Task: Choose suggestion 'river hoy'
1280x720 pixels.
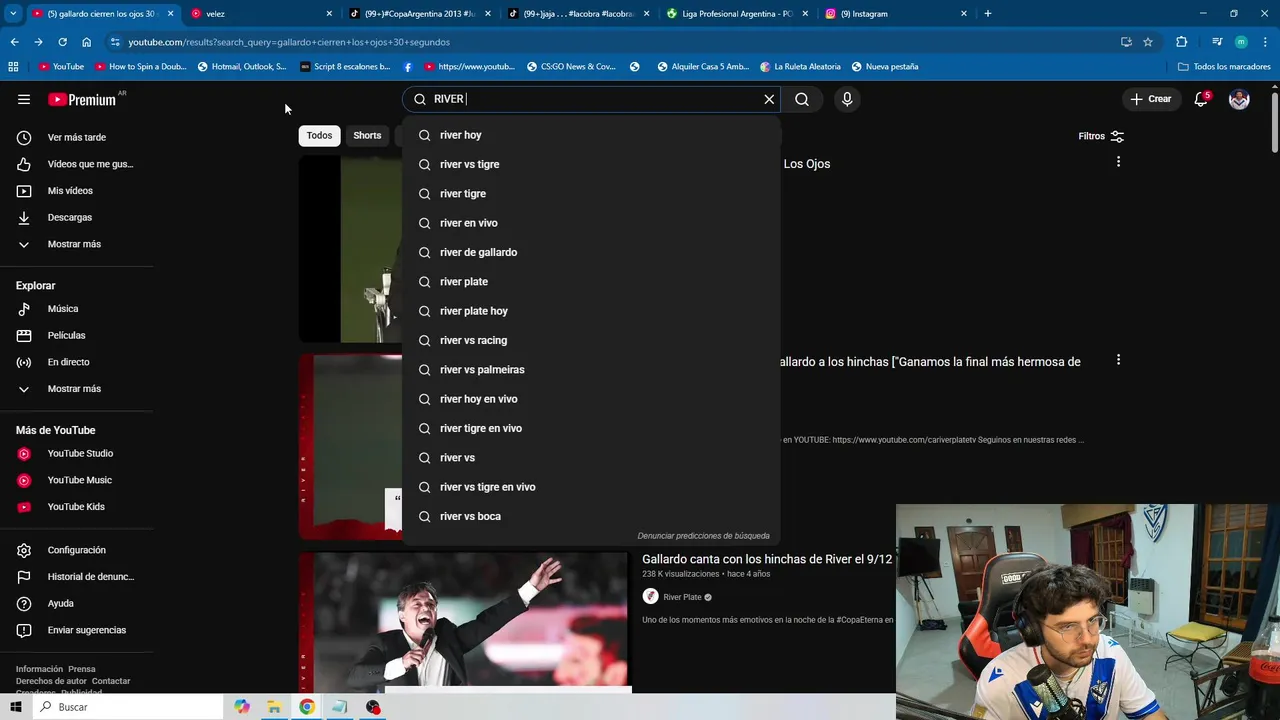Action: 591,135
